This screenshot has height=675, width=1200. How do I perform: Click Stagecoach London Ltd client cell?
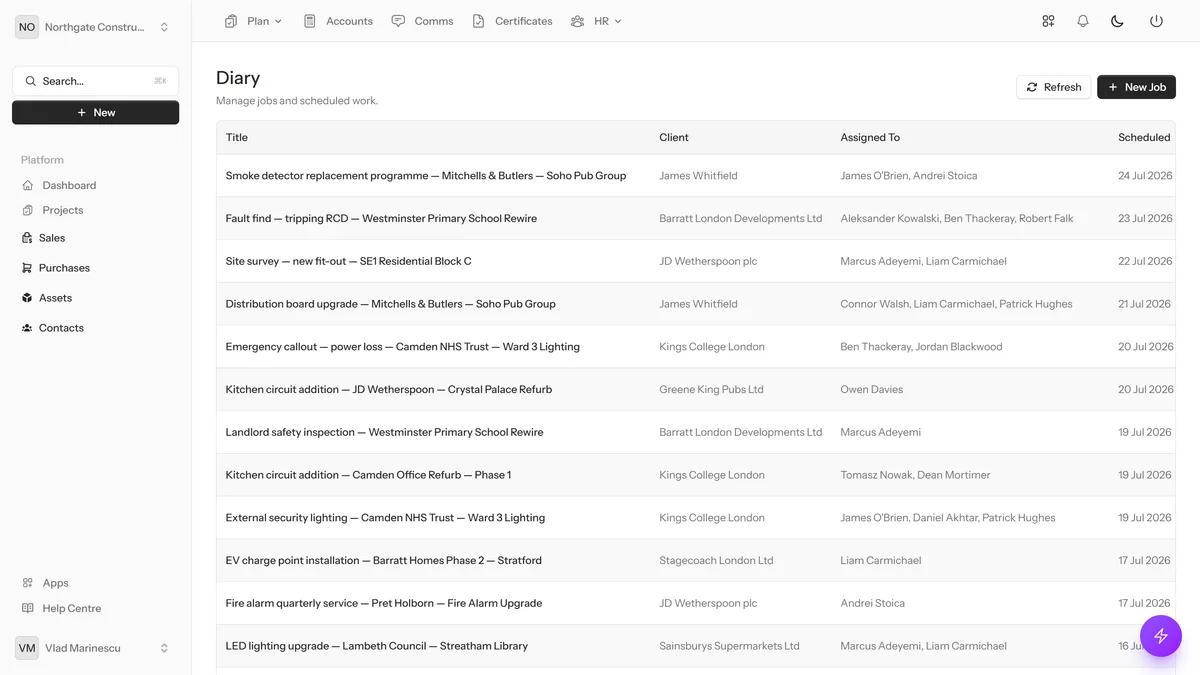716,561
